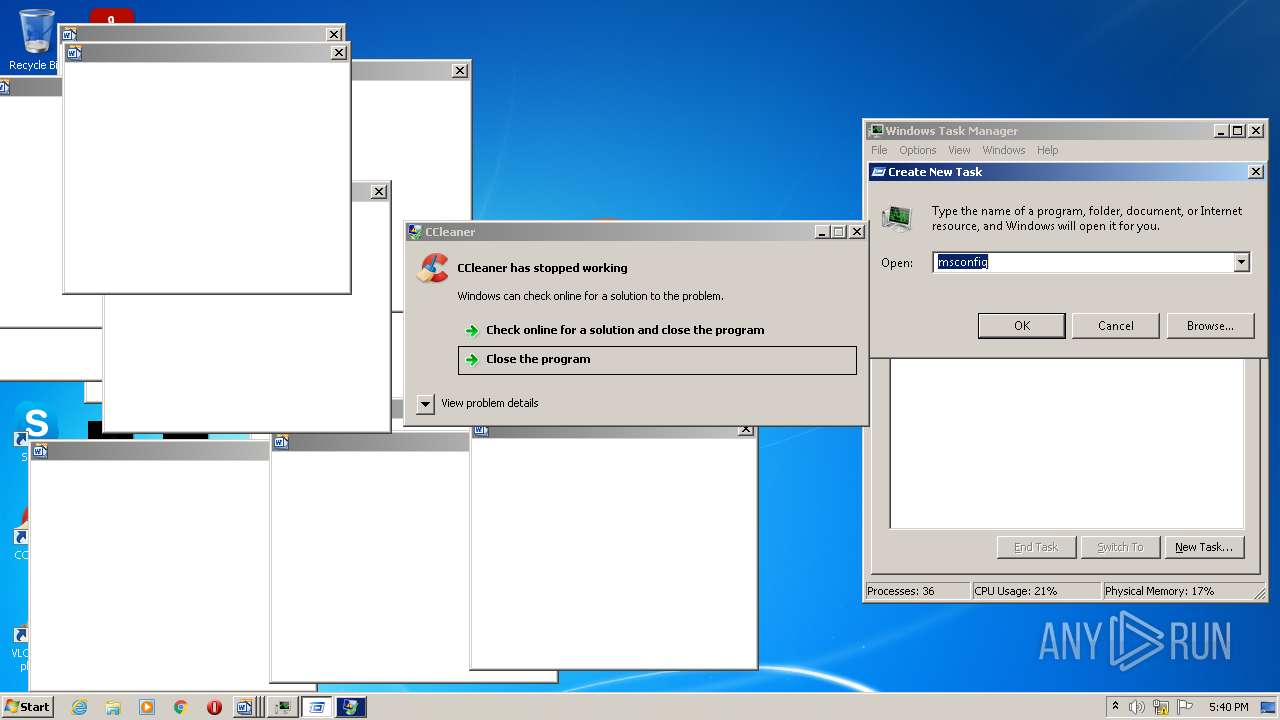Open the File menu in Task Manager

[879, 151]
